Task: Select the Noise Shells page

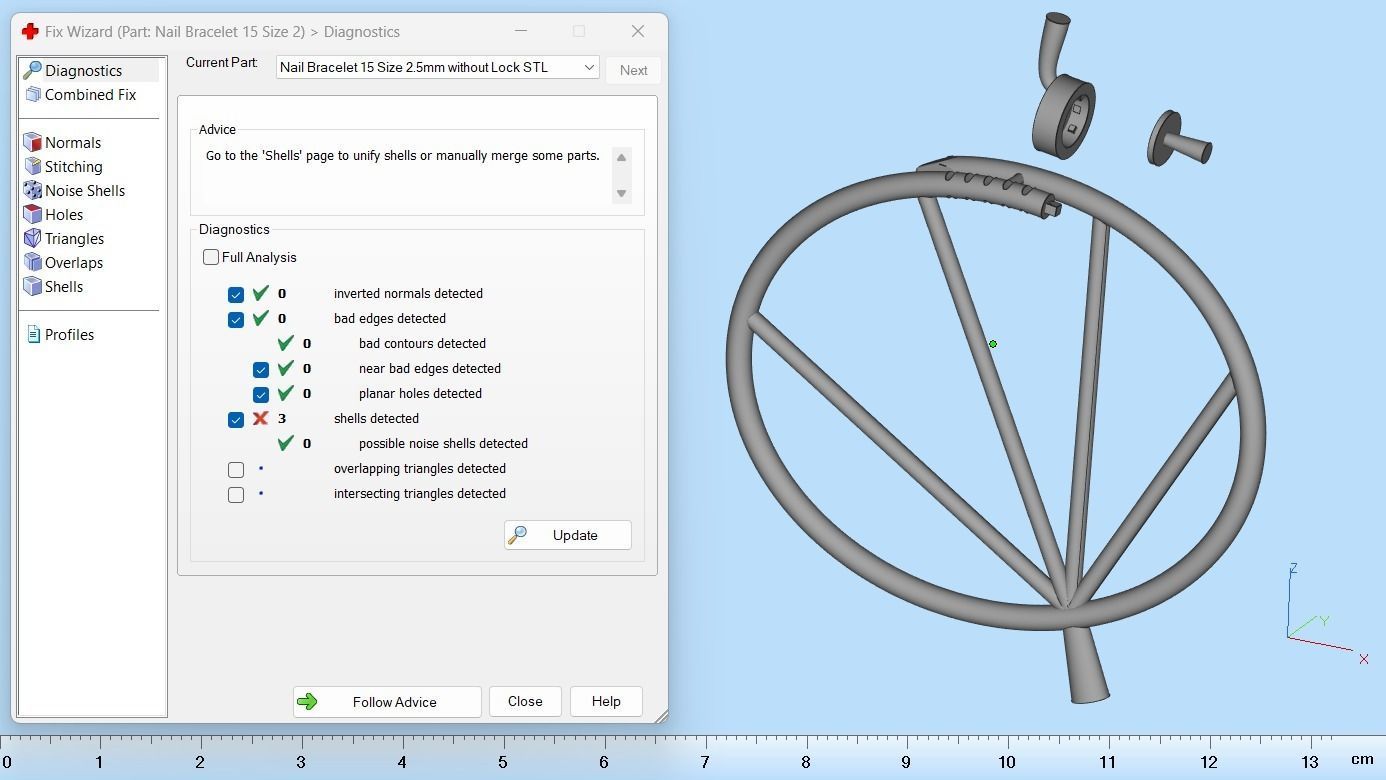Action: (x=85, y=190)
